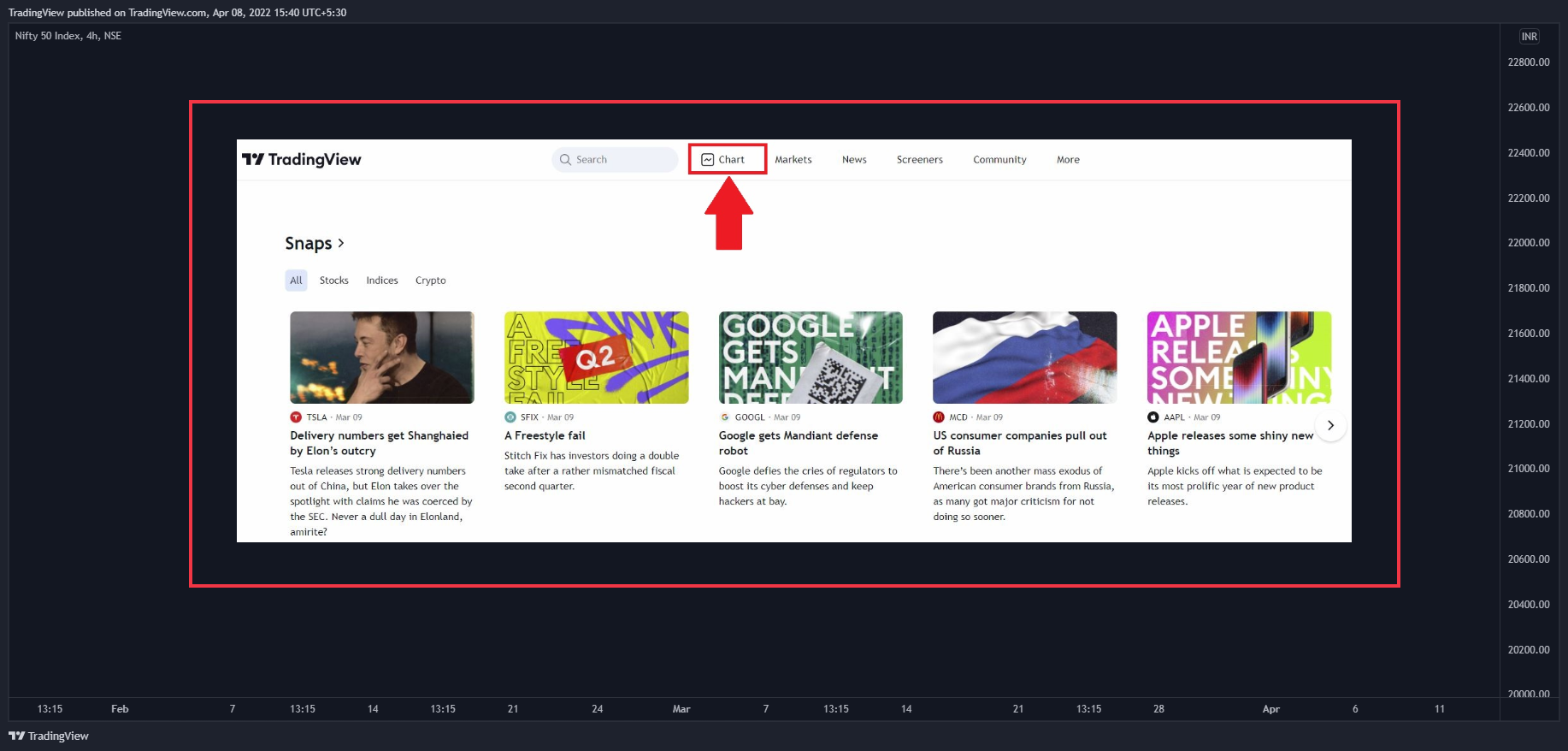This screenshot has width=1568, height=751.
Task: Click the INR currency badge on the price axis
Action: [1530, 37]
